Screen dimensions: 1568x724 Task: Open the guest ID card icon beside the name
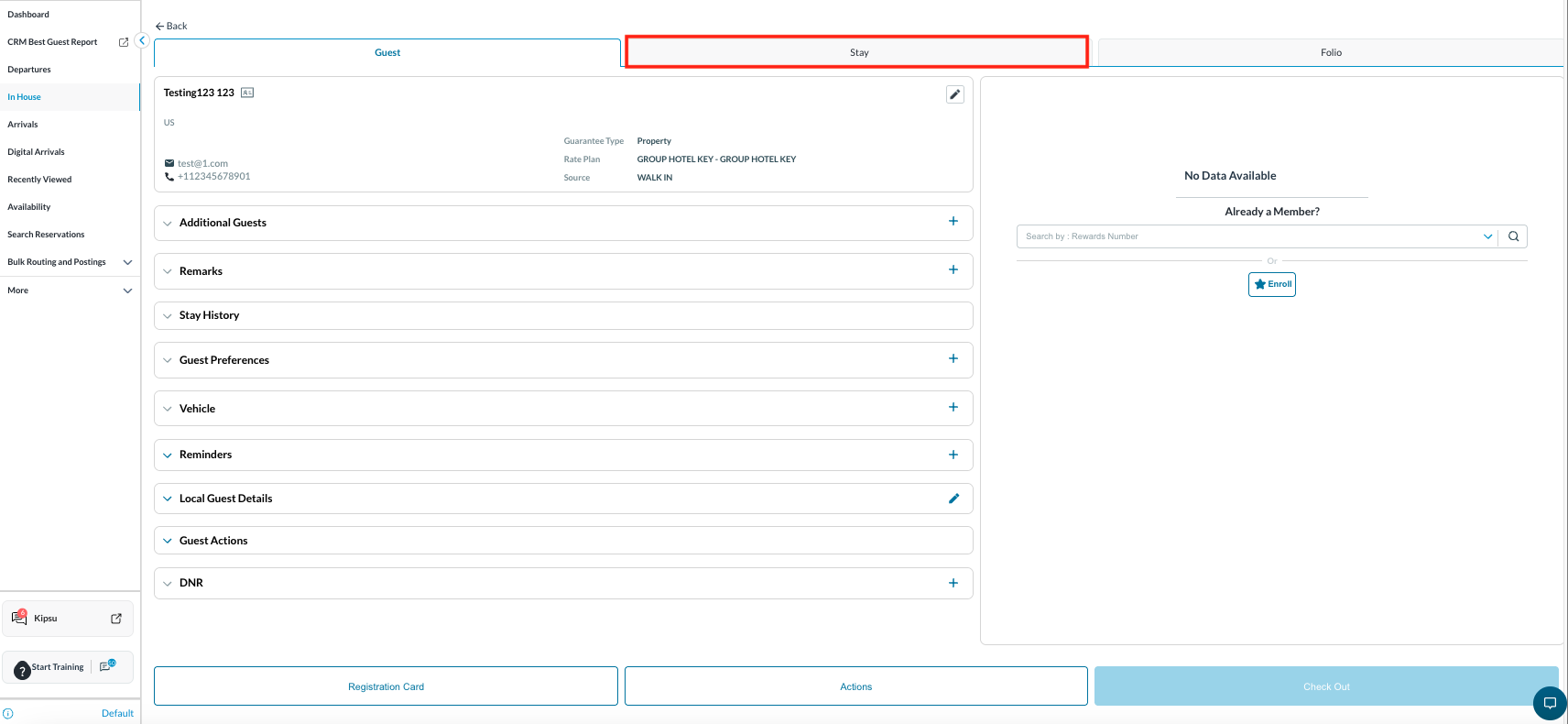[x=247, y=93]
